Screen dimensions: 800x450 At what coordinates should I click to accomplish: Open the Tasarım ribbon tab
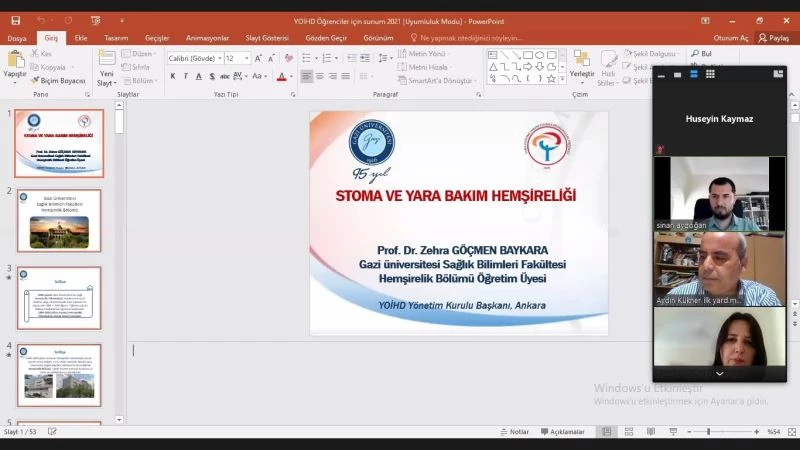click(x=116, y=38)
